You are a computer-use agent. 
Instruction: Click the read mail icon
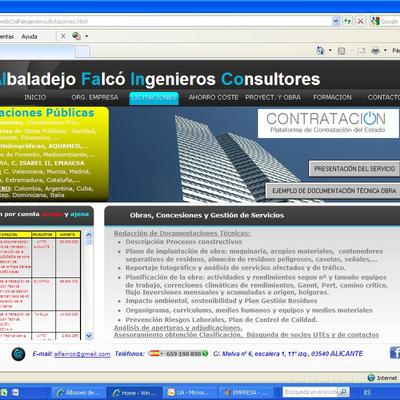(x=362, y=51)
